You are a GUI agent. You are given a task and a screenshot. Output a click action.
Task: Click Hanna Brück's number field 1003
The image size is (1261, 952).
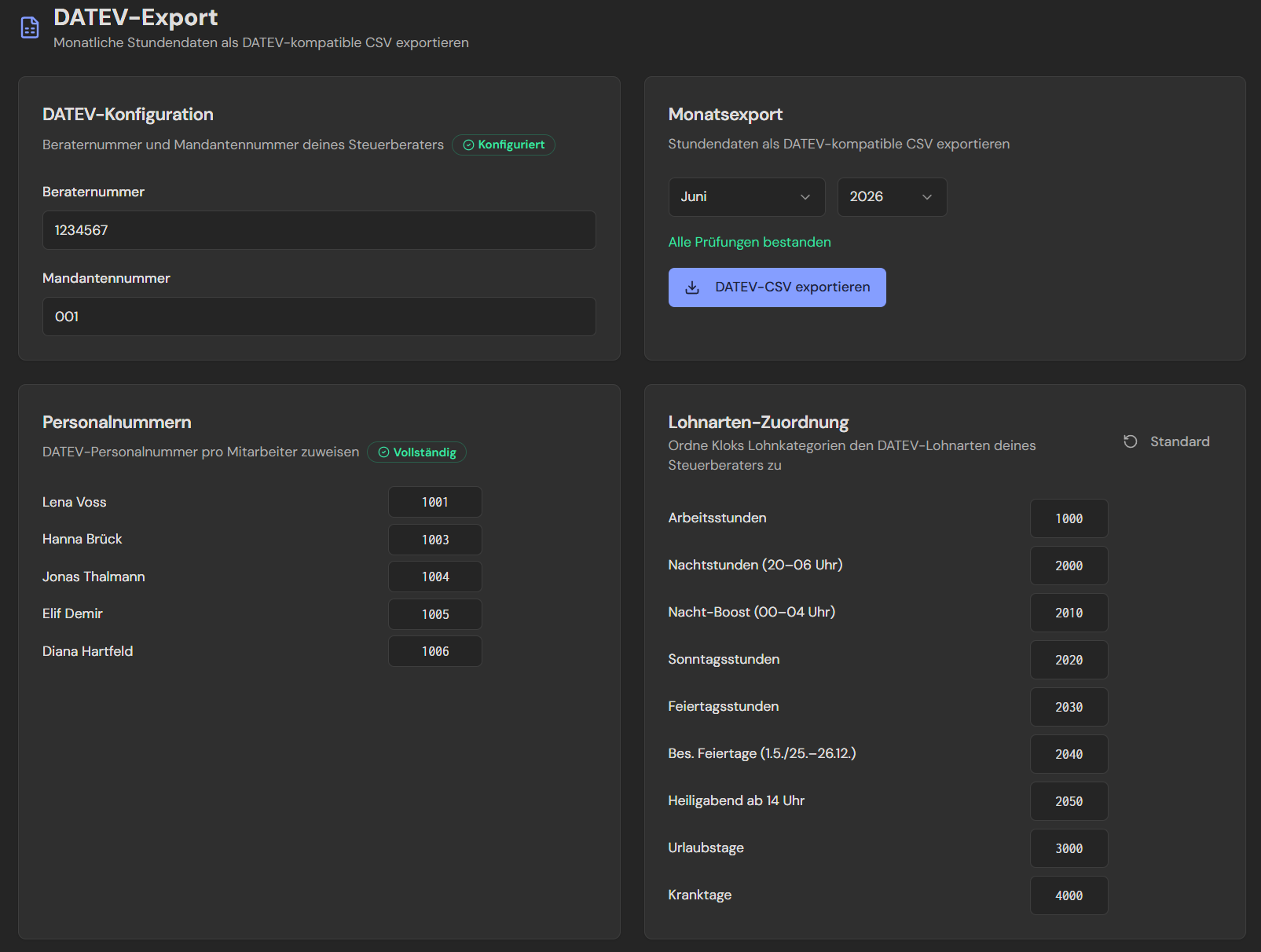point(434,540)
